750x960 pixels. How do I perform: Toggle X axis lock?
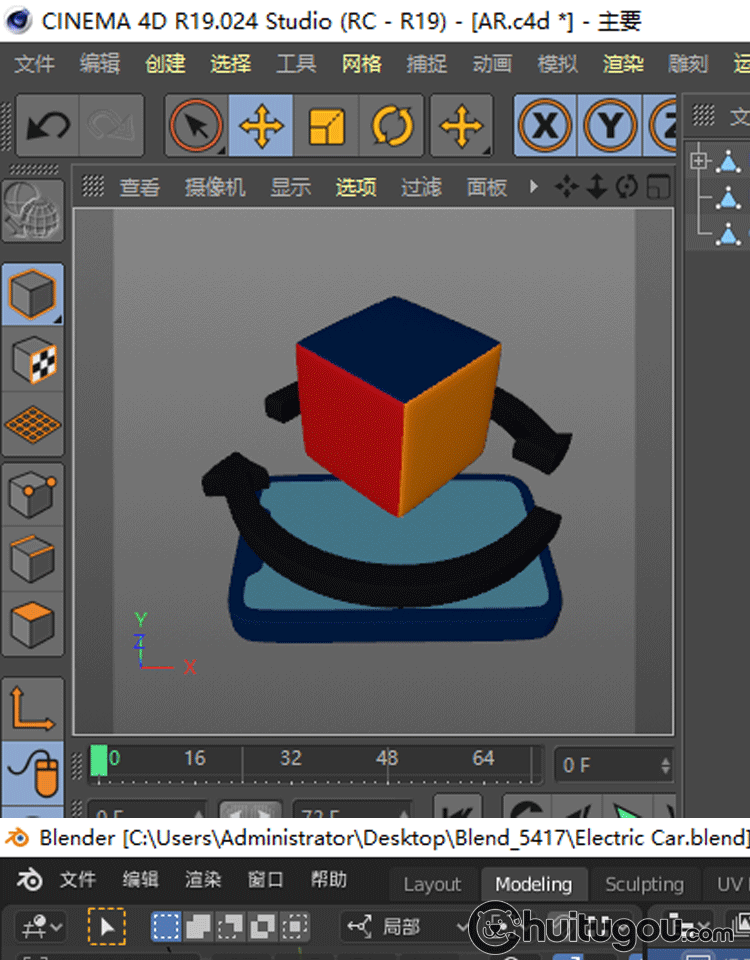(545, 126)
